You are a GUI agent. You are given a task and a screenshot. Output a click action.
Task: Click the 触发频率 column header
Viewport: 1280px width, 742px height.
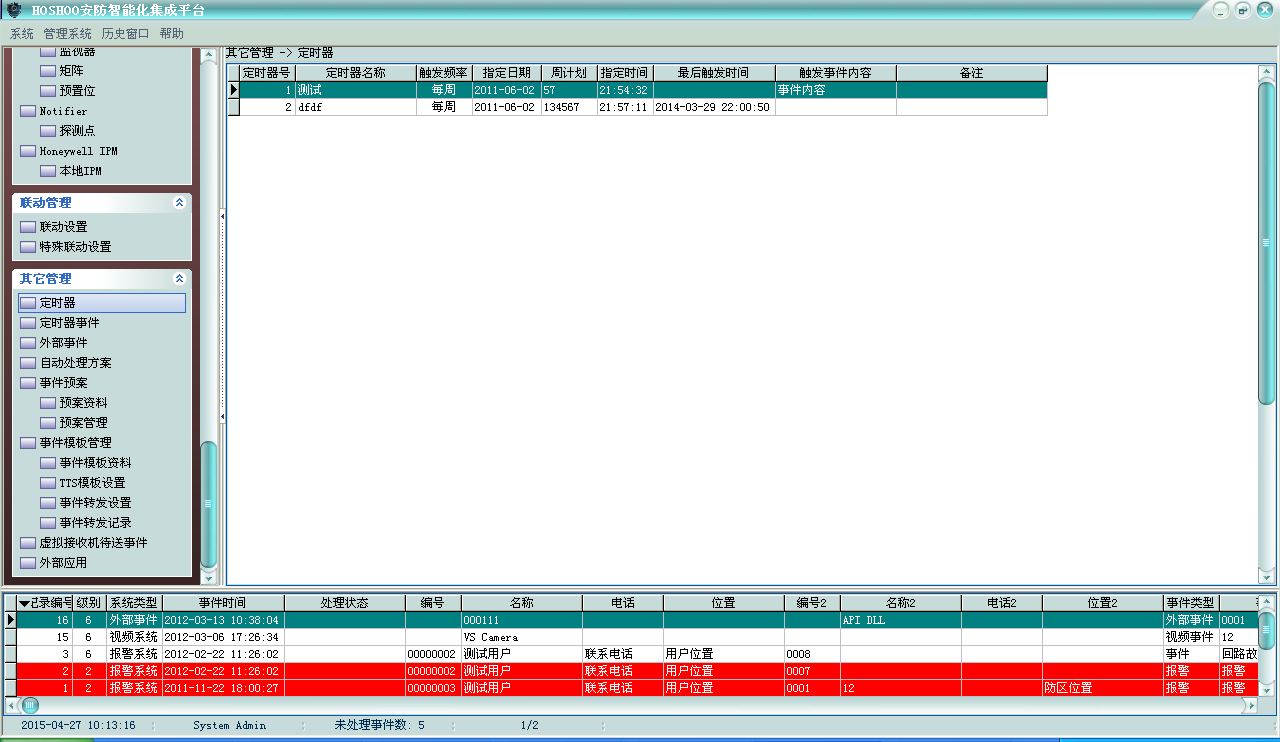click(x=443, y=73)
